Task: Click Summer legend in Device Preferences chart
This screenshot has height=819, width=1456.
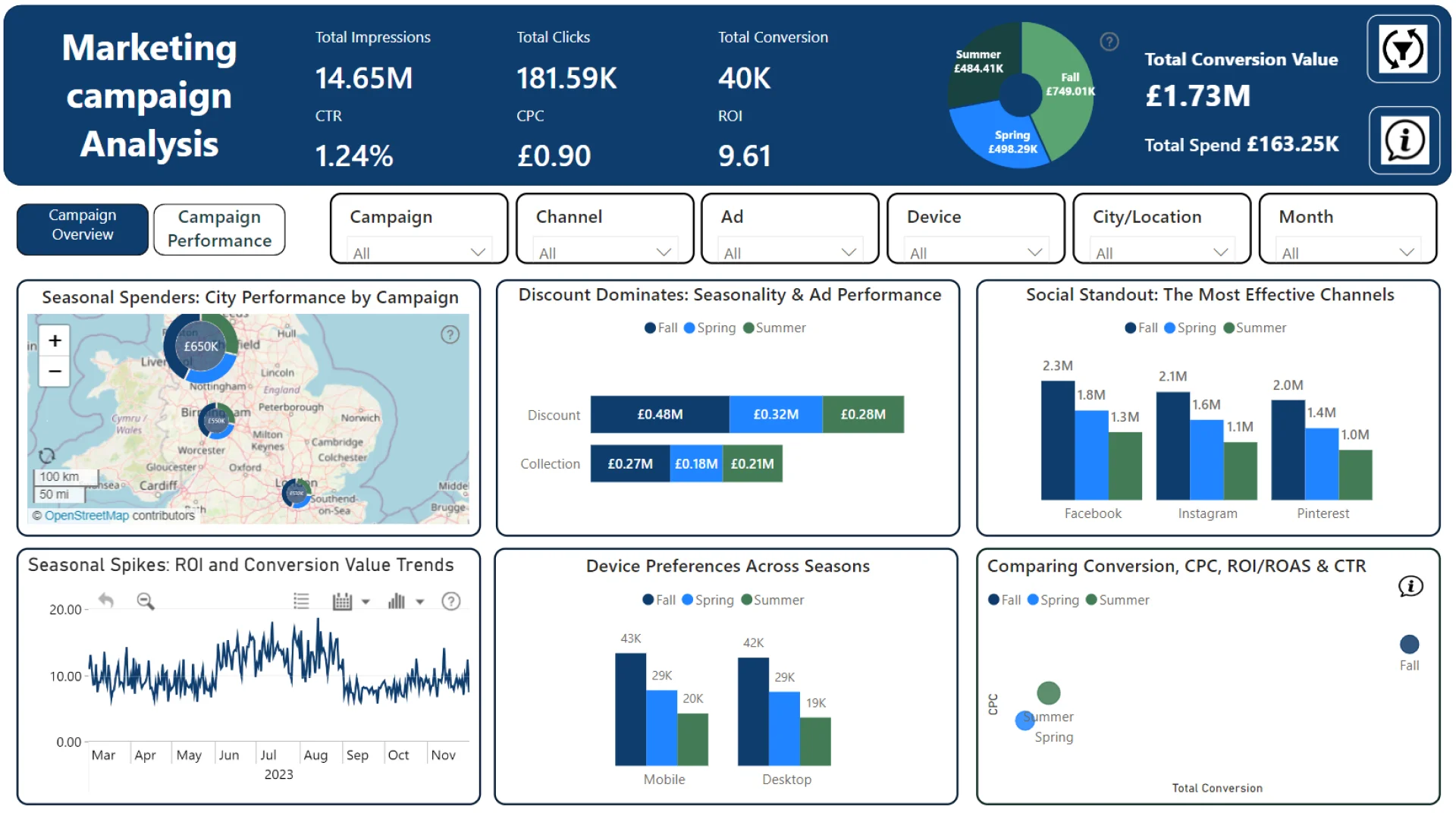Action: click(773, 600)
